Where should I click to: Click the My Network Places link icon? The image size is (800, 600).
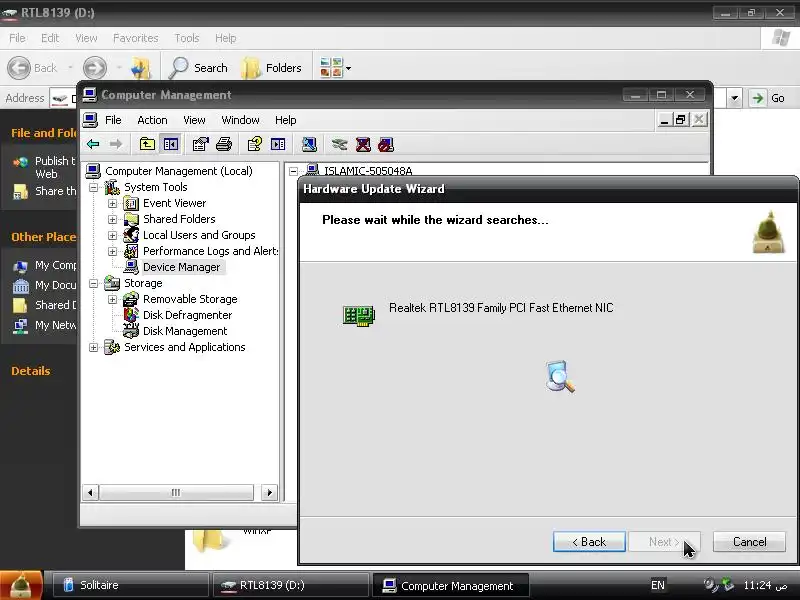(20, 326)
